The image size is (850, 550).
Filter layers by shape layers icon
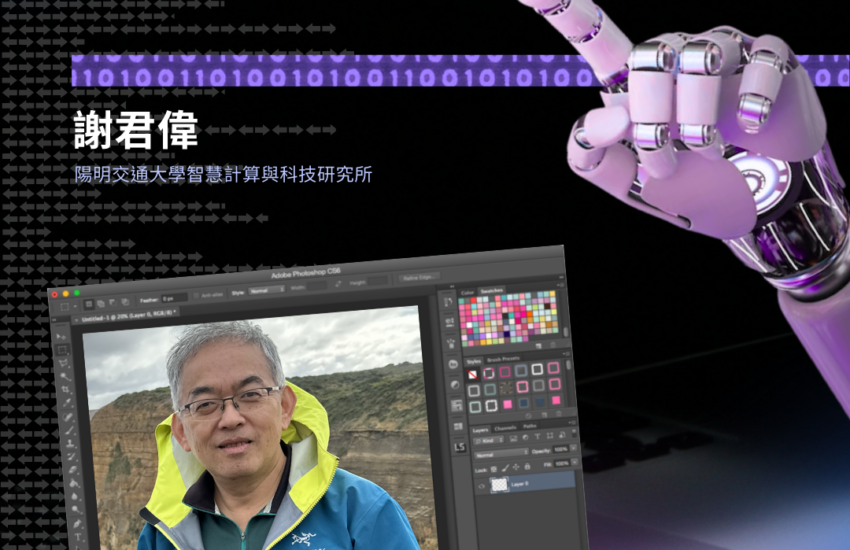tap(550, 435)
